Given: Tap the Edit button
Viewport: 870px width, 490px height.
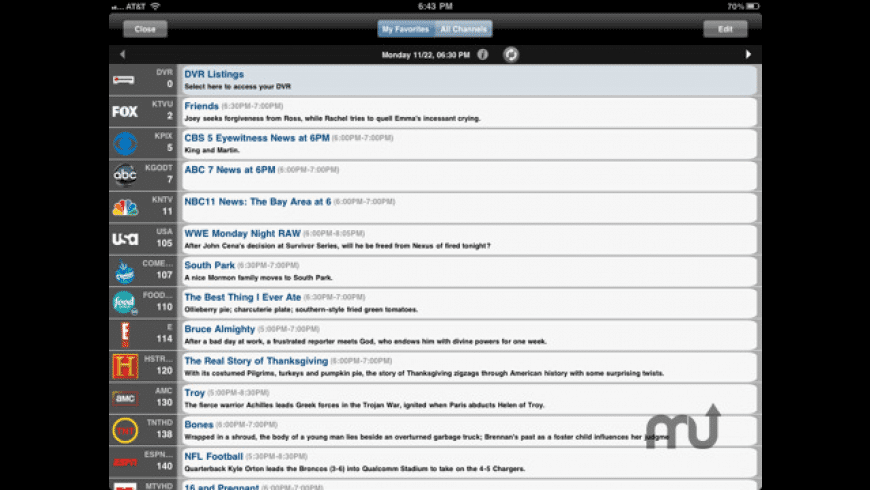Looking at the screenshot, I should tap(725, 29).
